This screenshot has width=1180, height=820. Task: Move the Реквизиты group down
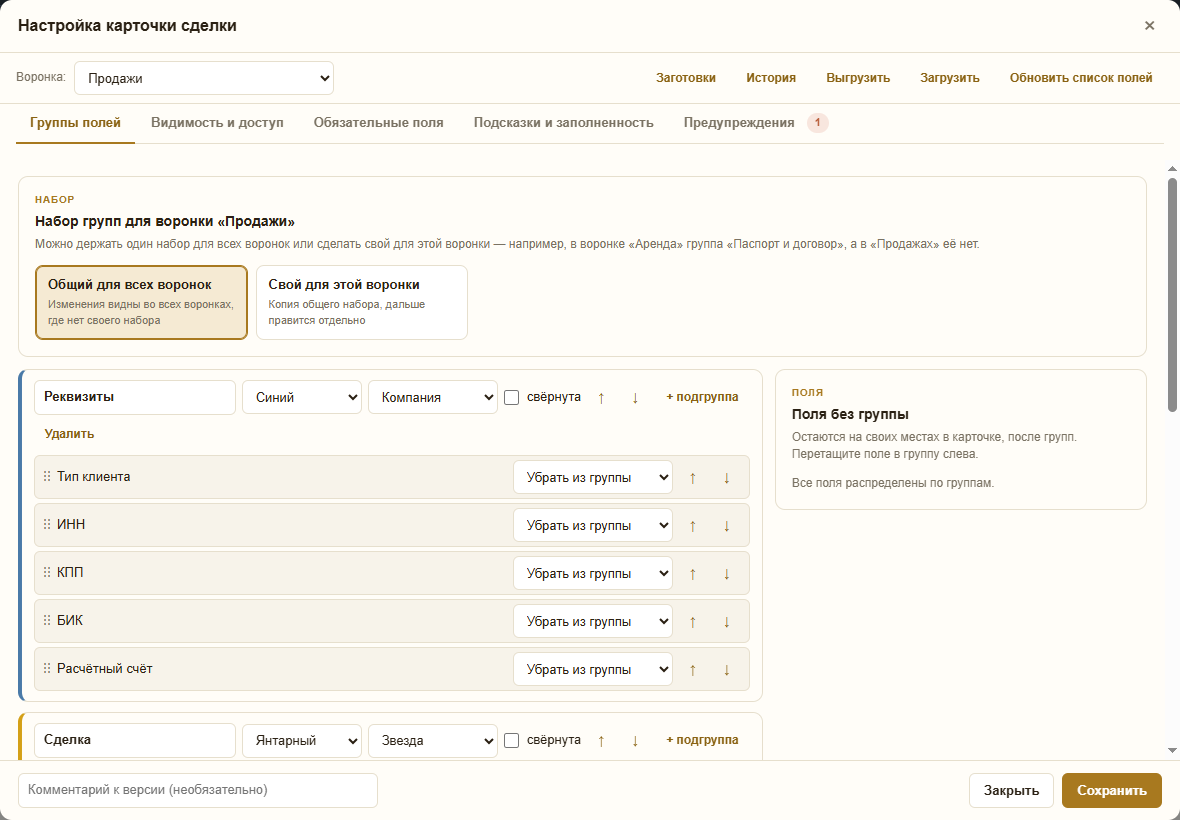pos(634,397)
